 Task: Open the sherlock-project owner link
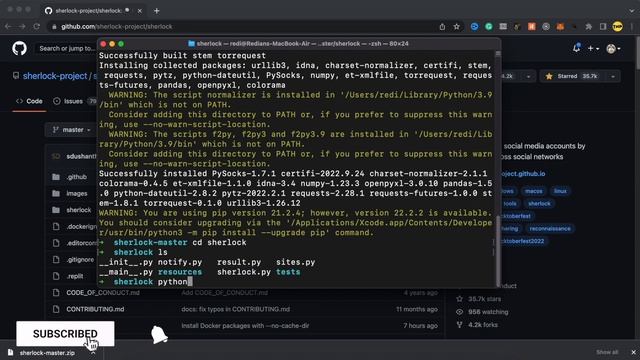click(55, 76)
